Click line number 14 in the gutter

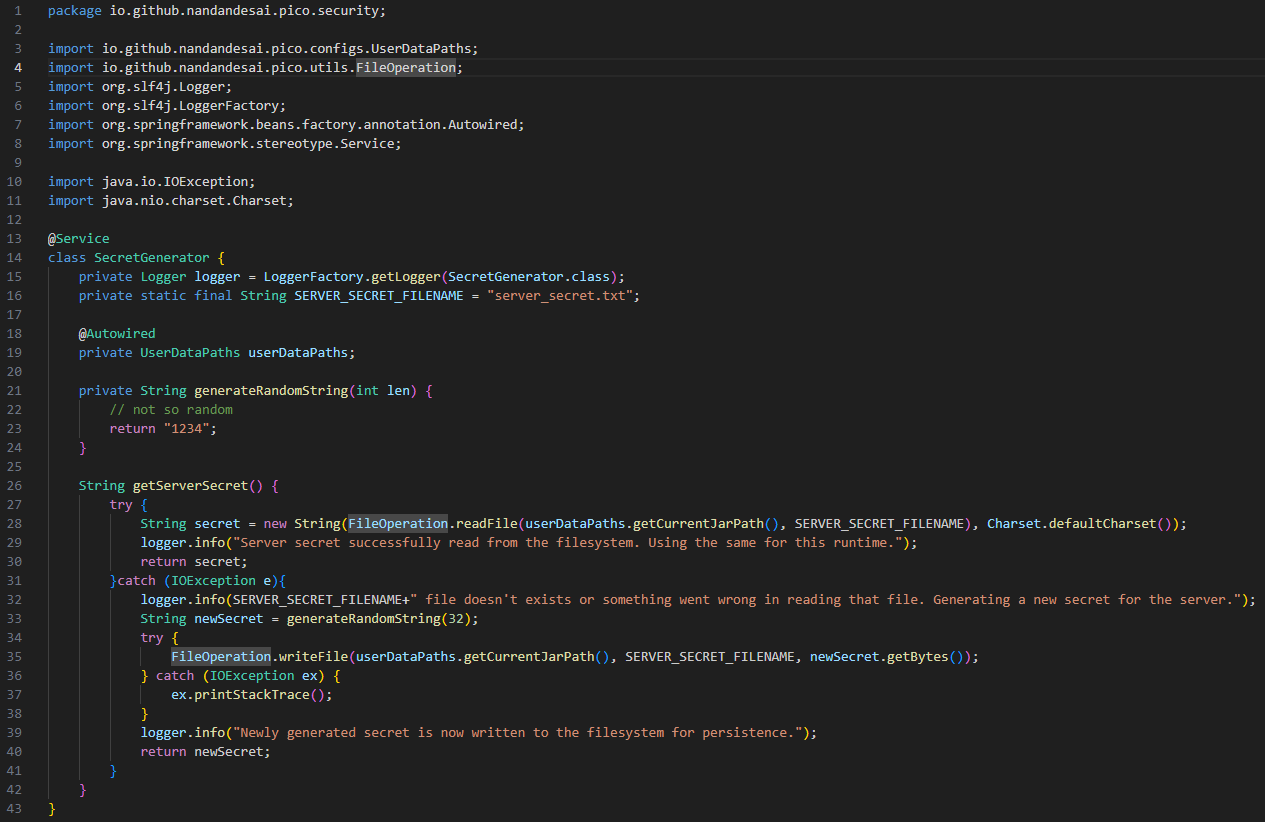(x=15, y=258)
